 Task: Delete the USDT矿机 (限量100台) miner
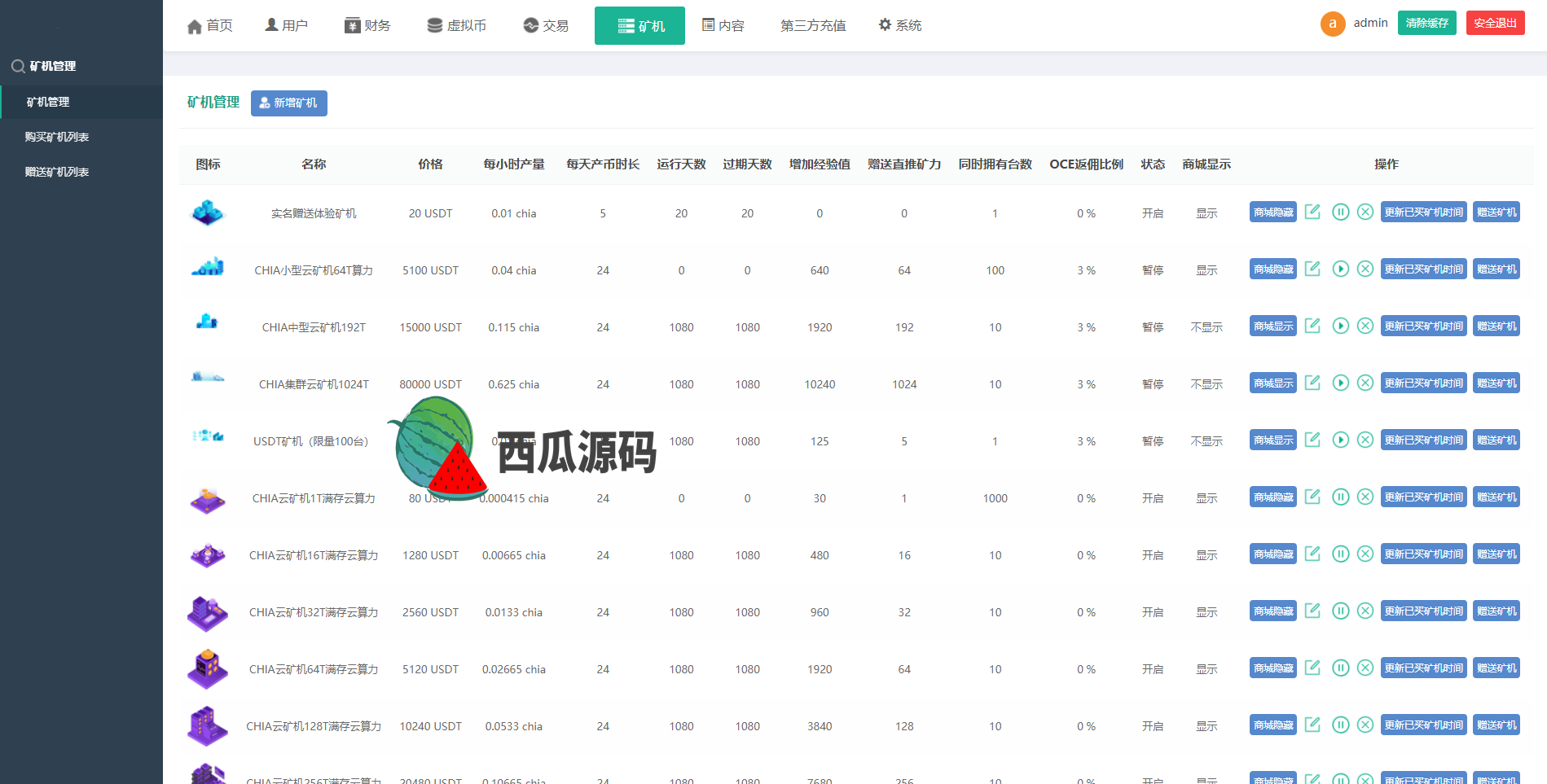pyautogui.click(x=1365, y=440)
